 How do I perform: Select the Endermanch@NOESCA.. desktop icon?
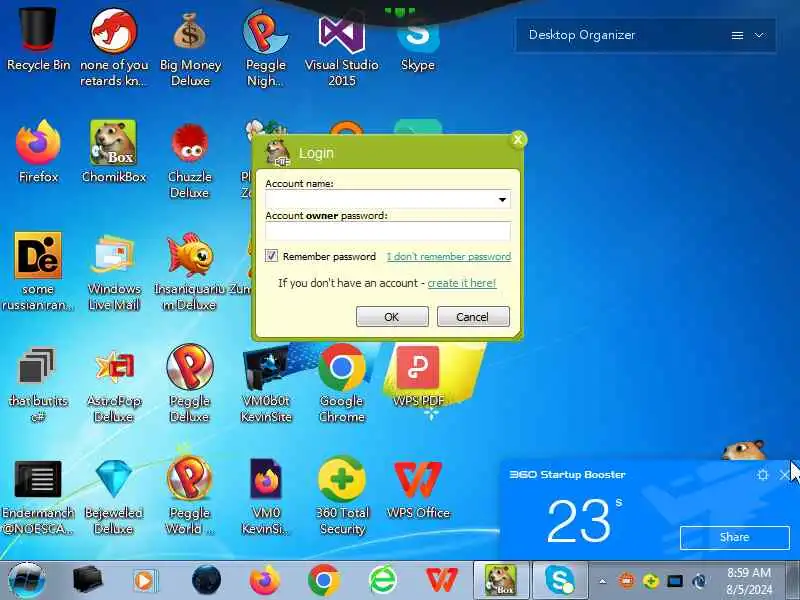click(38, 496)
